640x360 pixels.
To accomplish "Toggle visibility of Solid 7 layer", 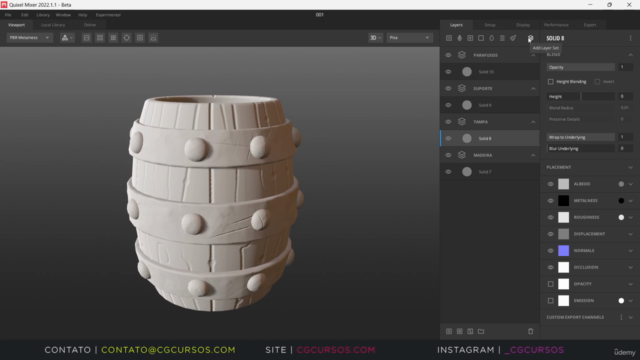I will [448, 172].
